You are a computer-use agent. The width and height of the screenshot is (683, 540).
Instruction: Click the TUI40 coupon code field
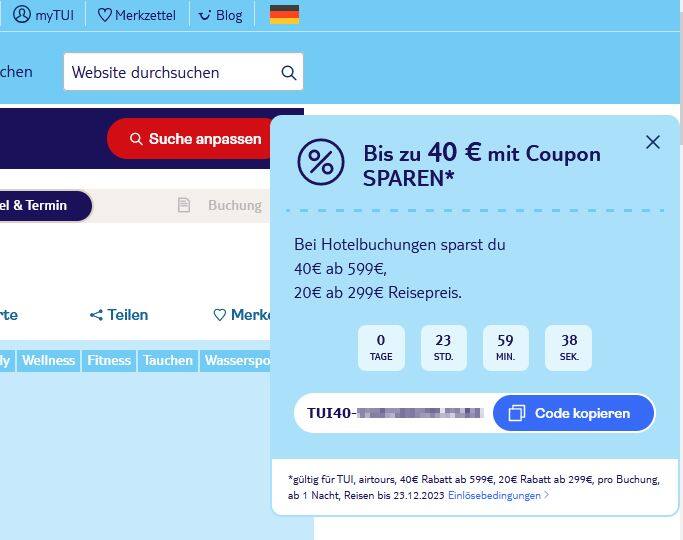pos(394,413)
